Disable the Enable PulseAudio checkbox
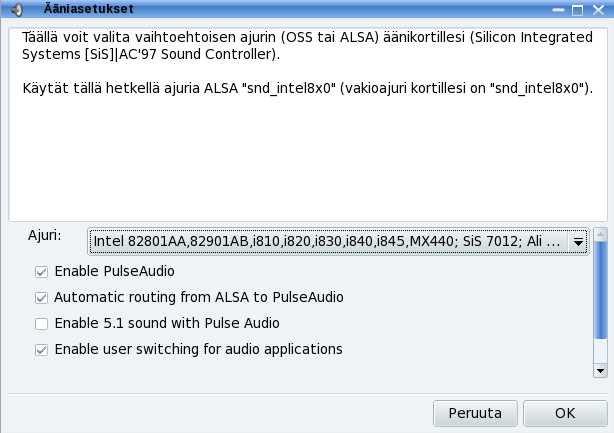The height and width of the screenshot is (433, 614). 41,272
